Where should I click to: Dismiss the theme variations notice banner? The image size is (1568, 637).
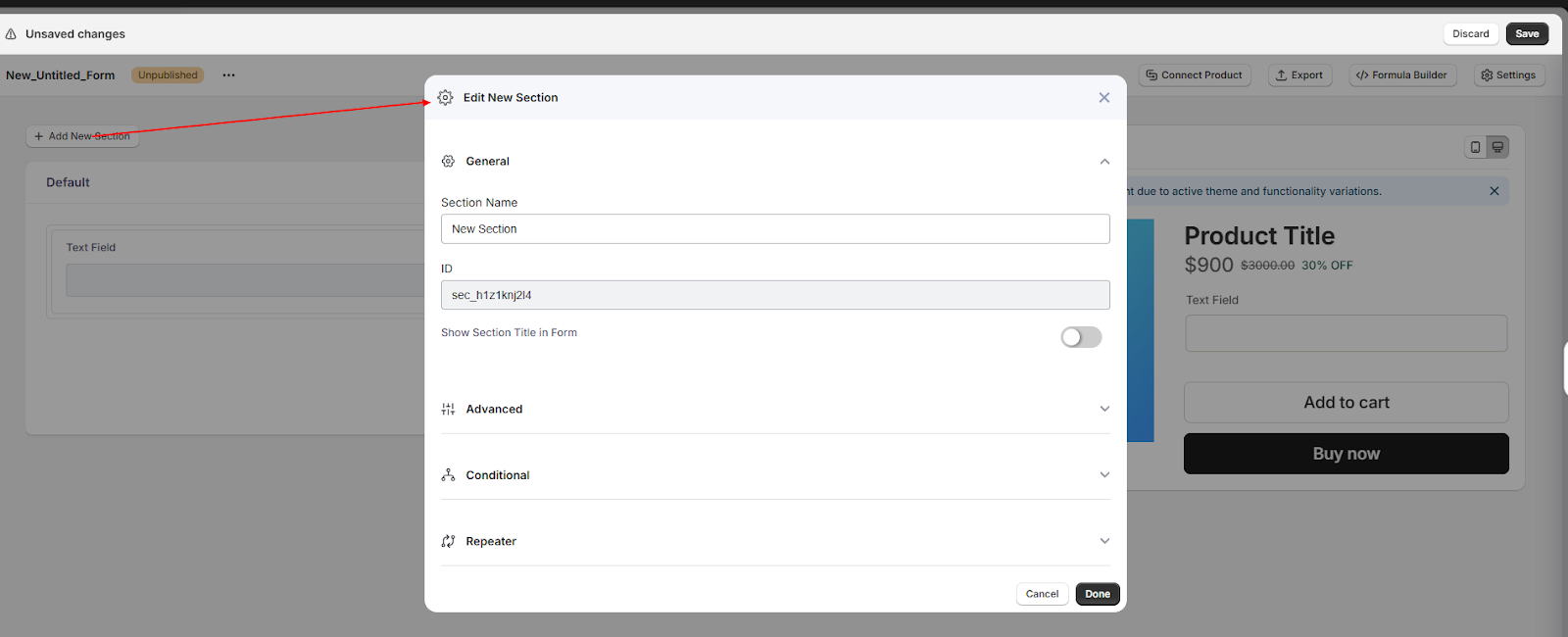[1494, 191]
